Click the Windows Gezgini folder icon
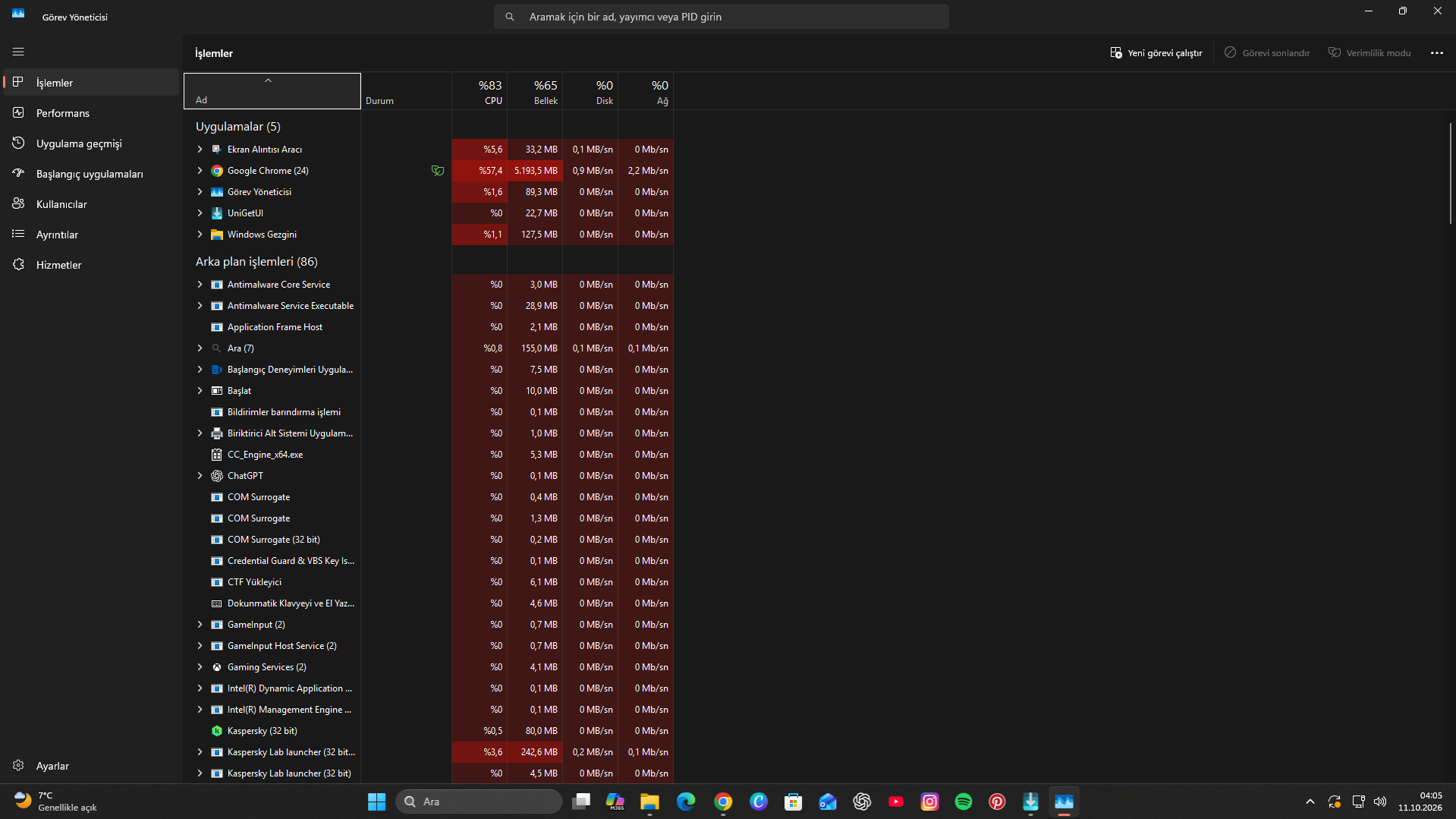The width and height of the screenshot is (1456, 819). 217,235
